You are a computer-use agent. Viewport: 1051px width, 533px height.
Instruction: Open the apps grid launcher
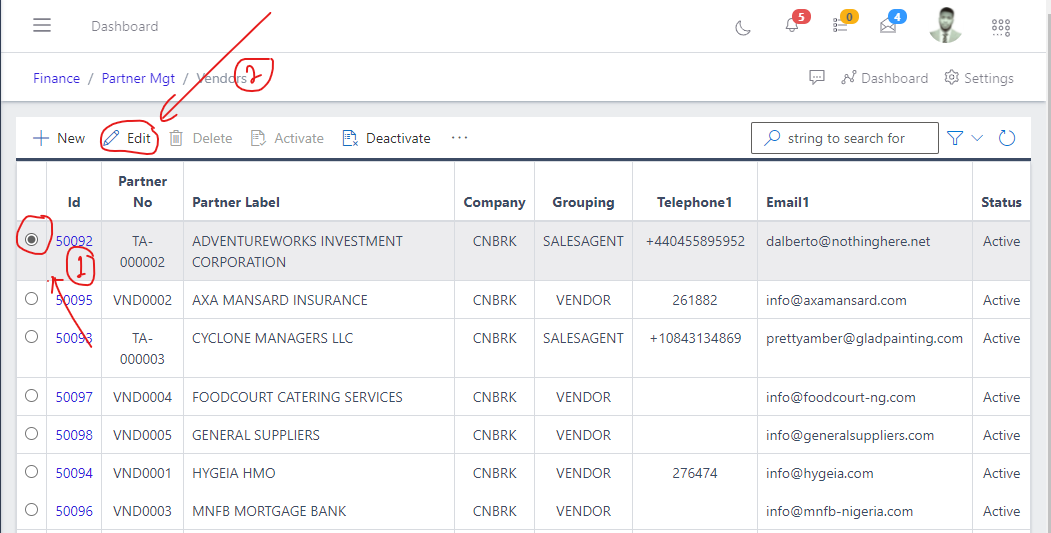coord(1001,27)
